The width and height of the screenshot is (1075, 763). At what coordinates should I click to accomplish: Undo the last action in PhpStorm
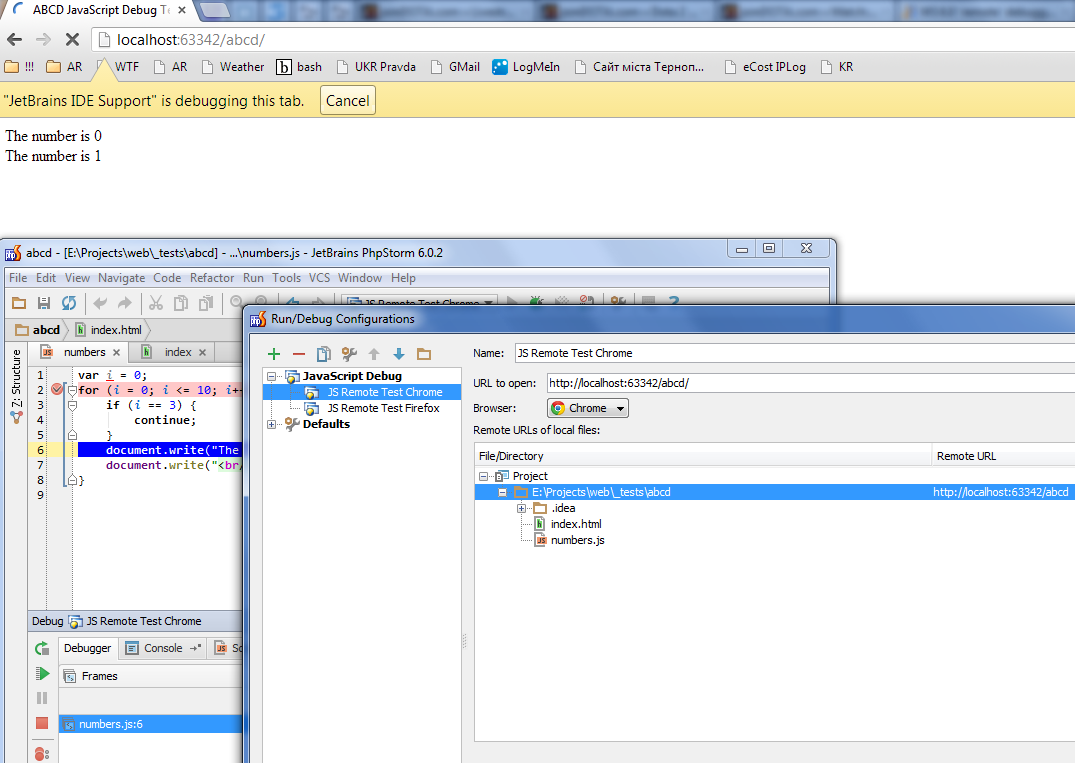(x=100, y=302)
